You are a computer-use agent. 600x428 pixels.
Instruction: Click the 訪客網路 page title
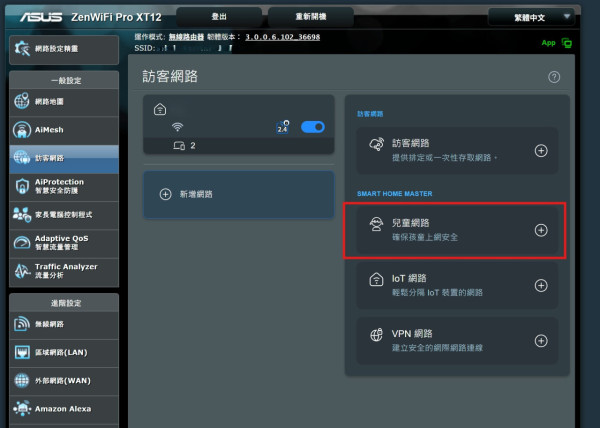(170, 76)
